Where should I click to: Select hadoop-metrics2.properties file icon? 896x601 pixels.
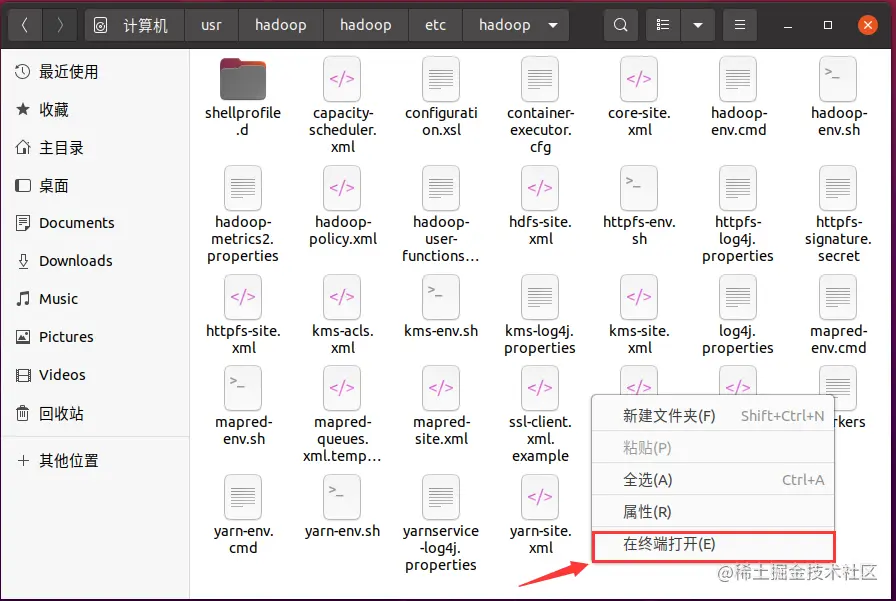[243, 188]
